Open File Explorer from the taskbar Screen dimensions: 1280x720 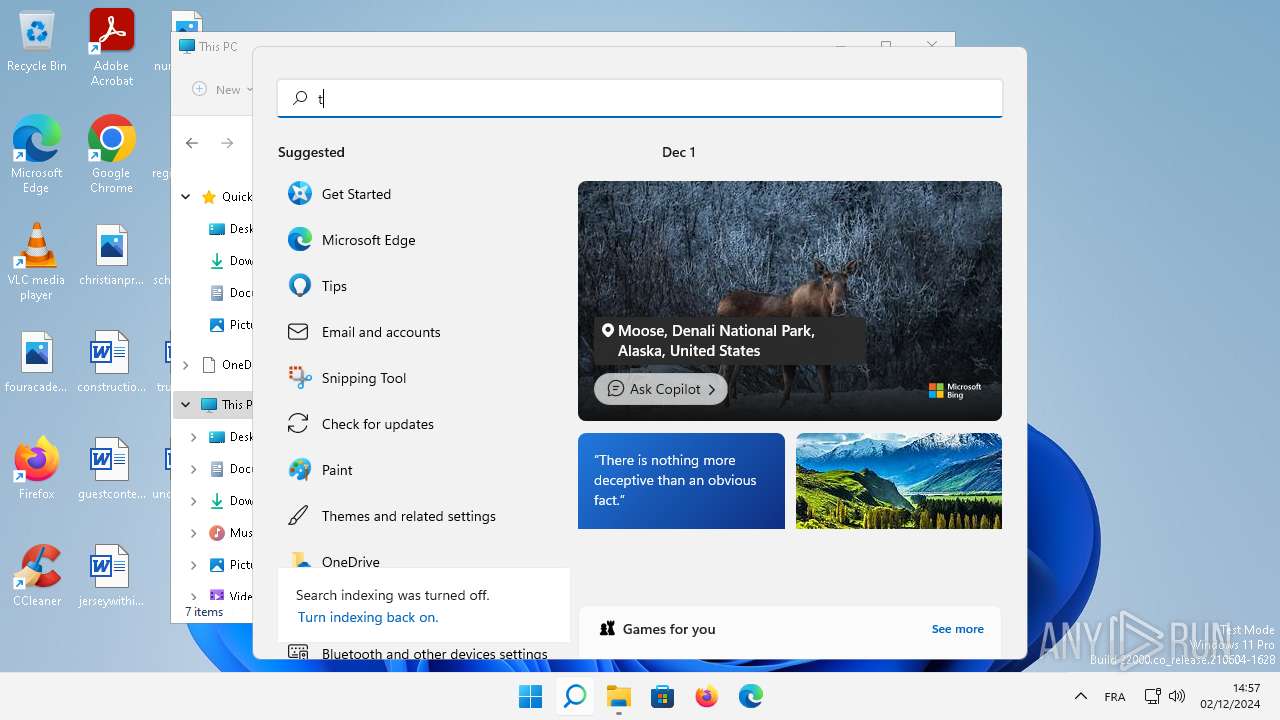(x=619, y=696)
